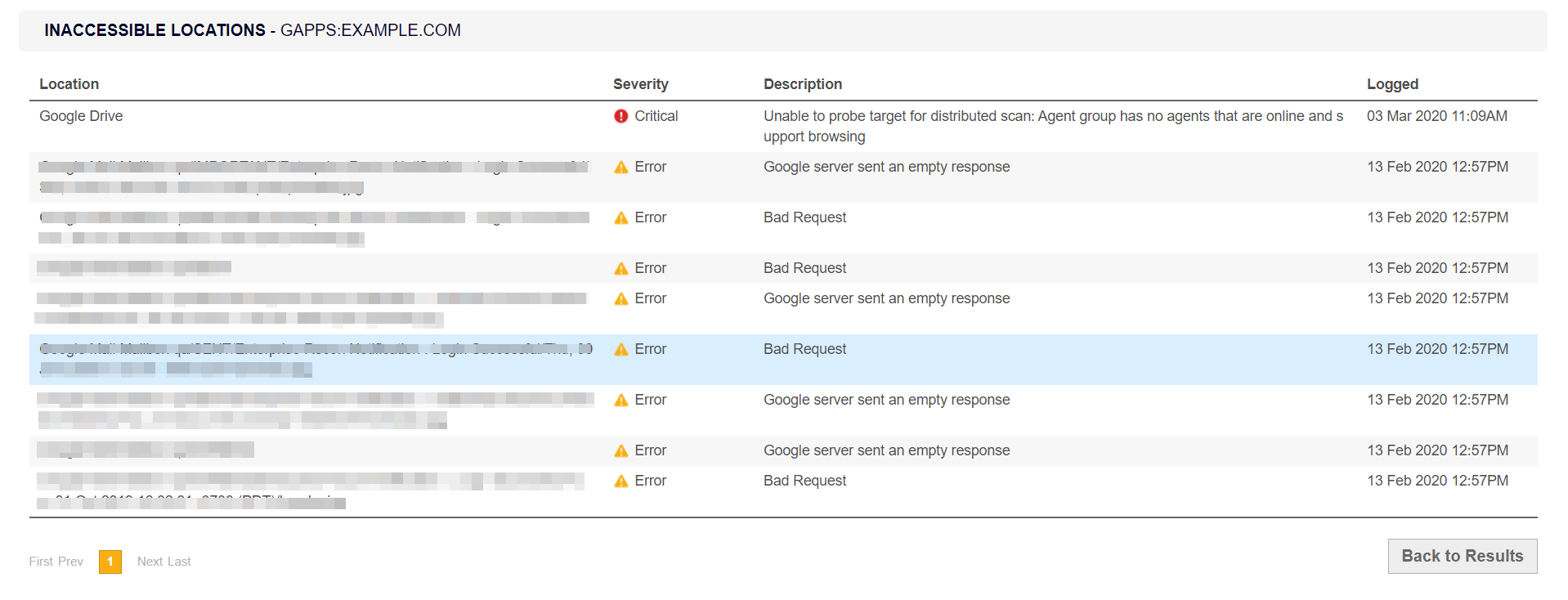Click the Last pagination link
This screenshot has height=600, width=1568.
coord(179,562)
